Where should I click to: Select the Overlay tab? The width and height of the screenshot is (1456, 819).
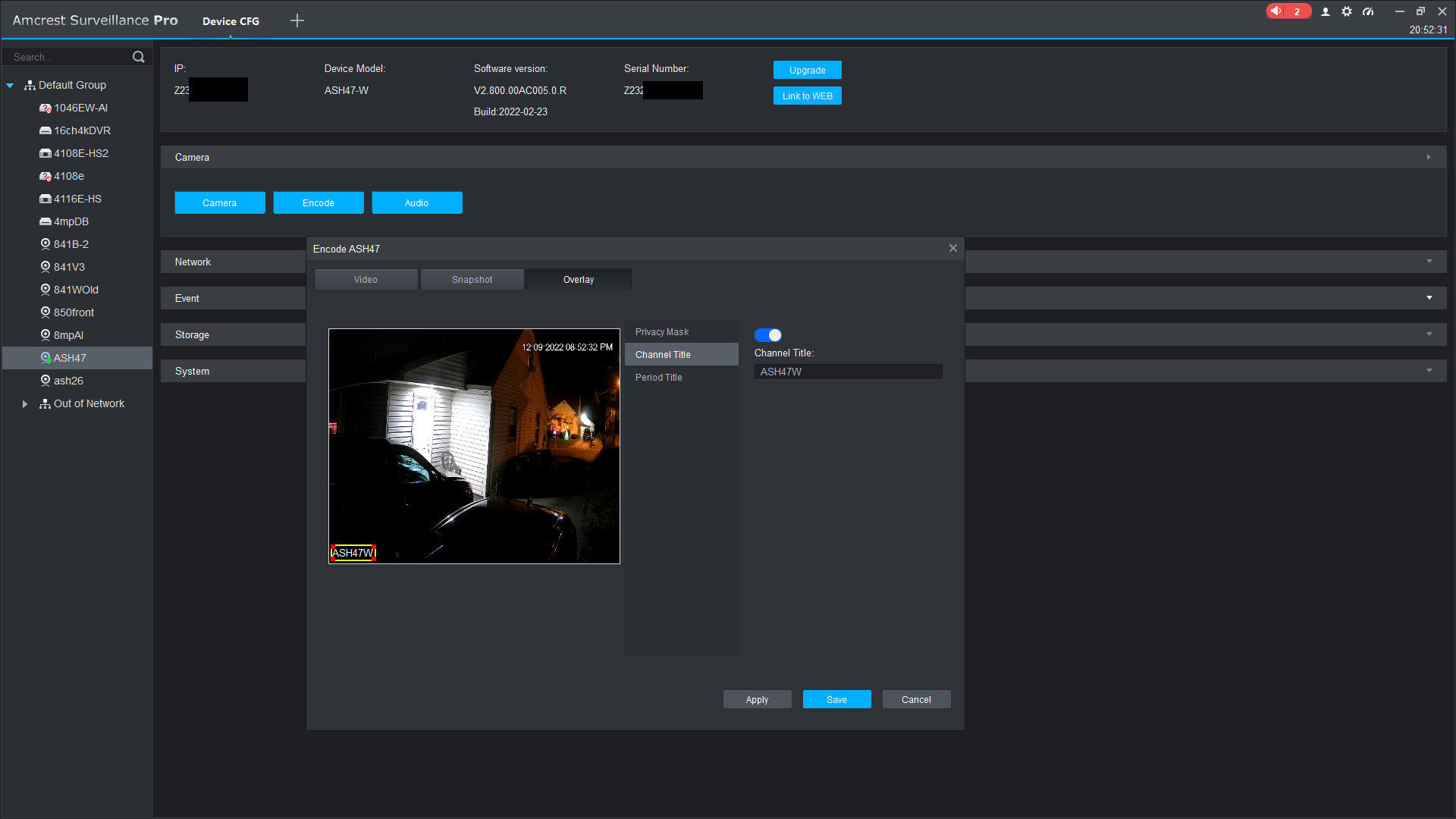(x=579, y=279)
